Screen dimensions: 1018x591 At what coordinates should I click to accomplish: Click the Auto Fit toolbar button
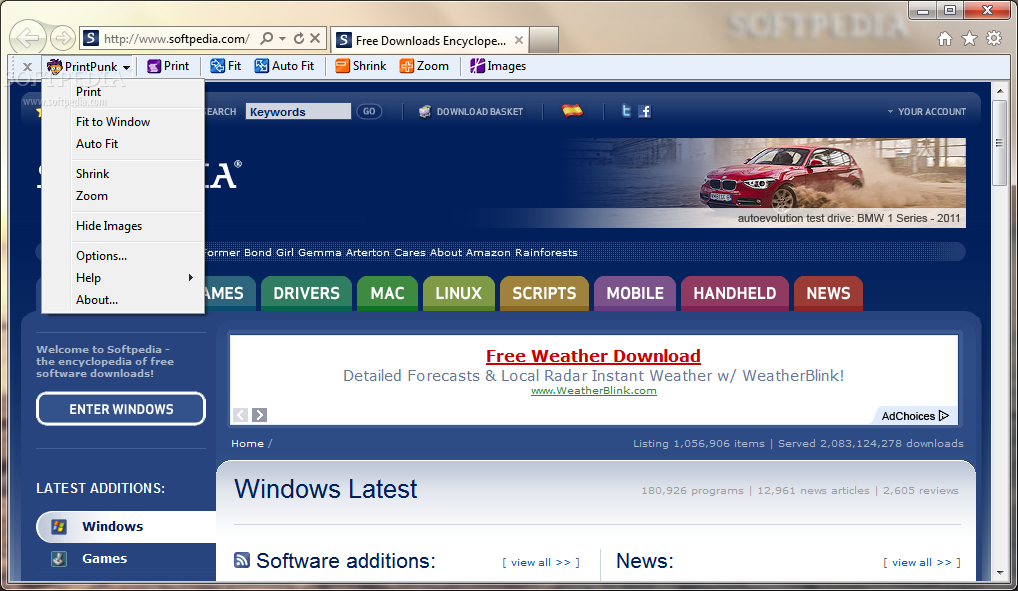[284, 66]
